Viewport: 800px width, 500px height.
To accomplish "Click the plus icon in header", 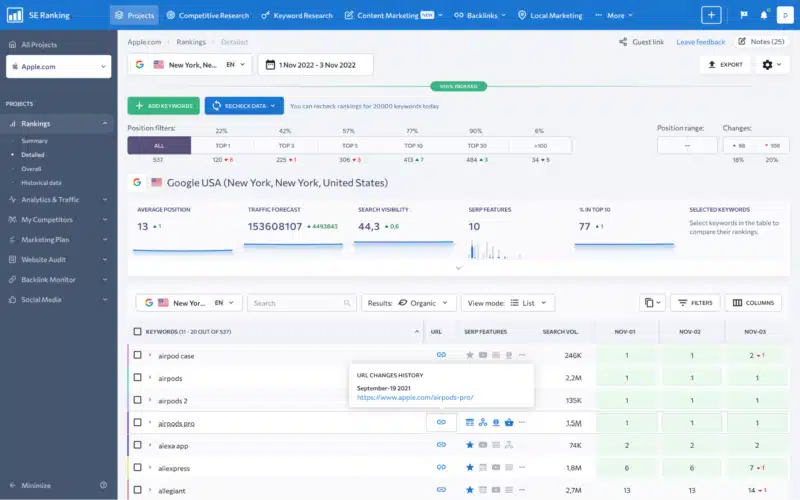I will pyautogui.click(x=711, y=15).
